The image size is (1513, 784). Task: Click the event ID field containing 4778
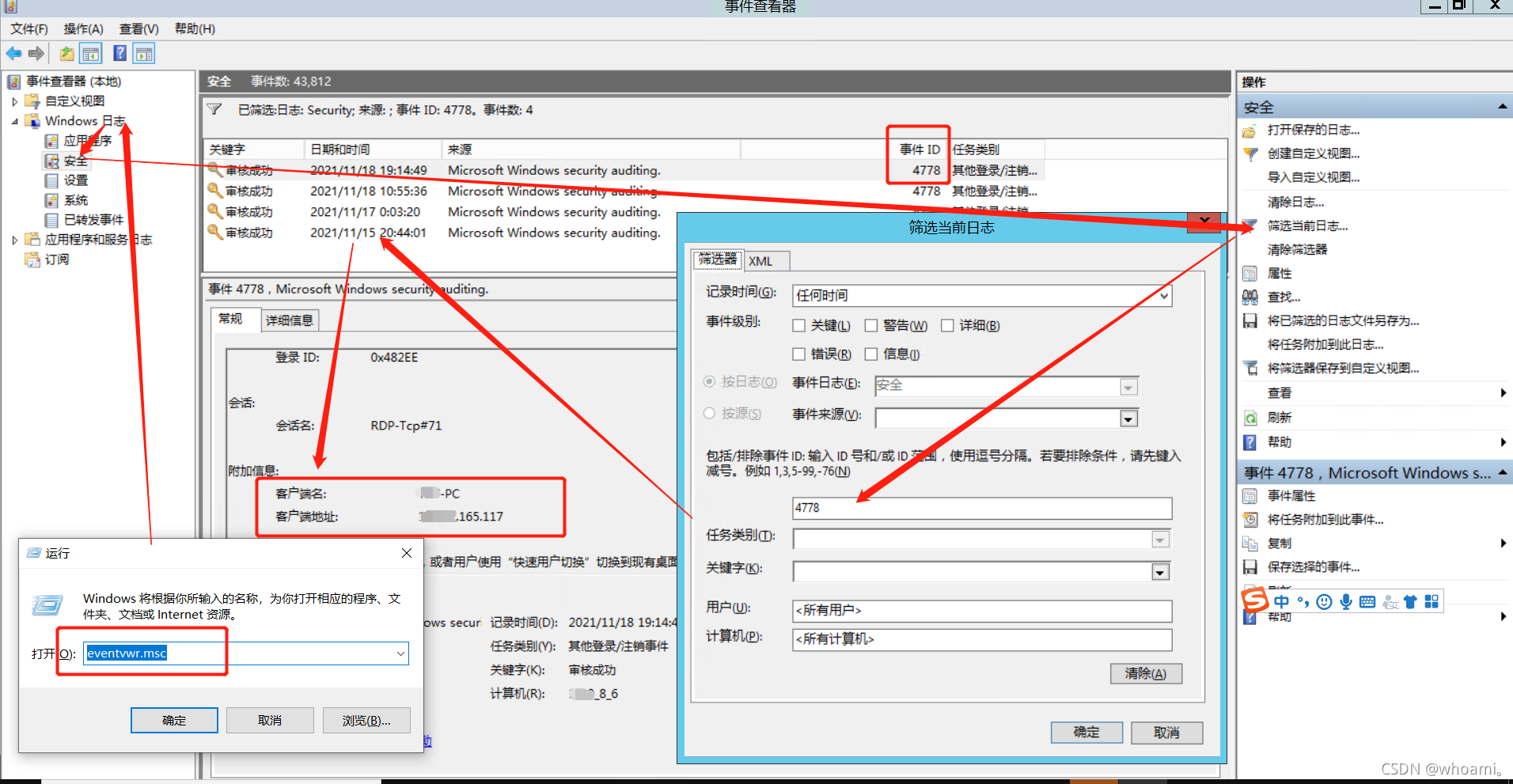[x=982, y=508]
